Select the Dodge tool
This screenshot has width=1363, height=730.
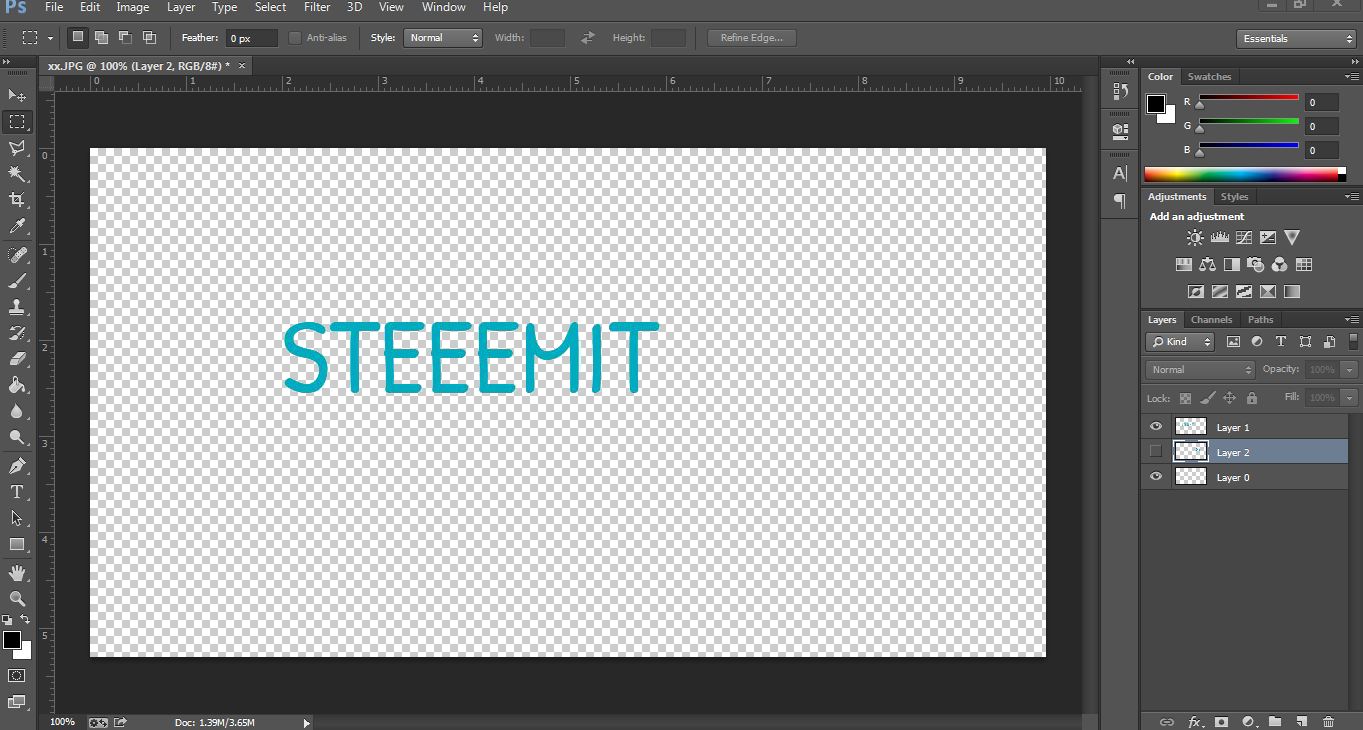[17, 437]
